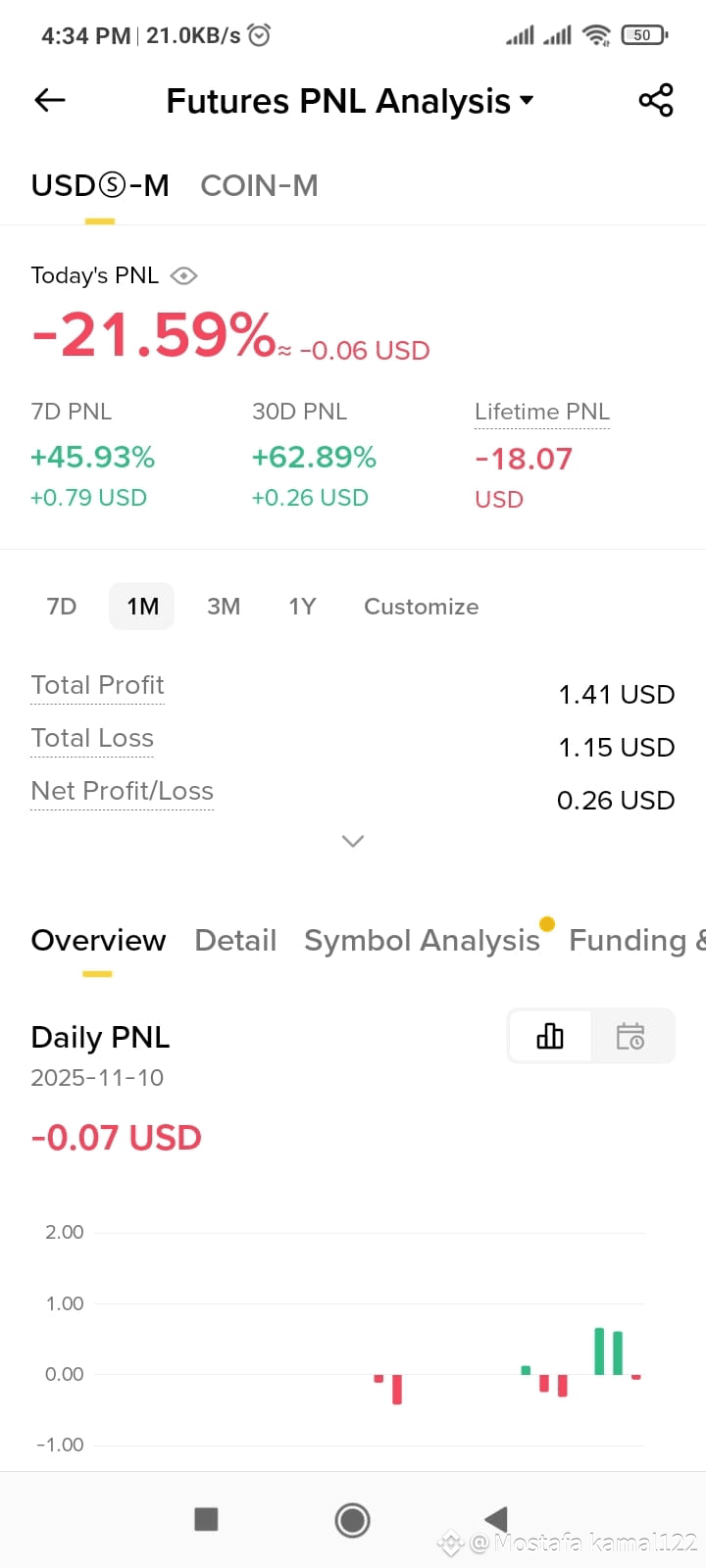Select the 1Y time range
Viewport: 706px width, 1568px height.
302,607
